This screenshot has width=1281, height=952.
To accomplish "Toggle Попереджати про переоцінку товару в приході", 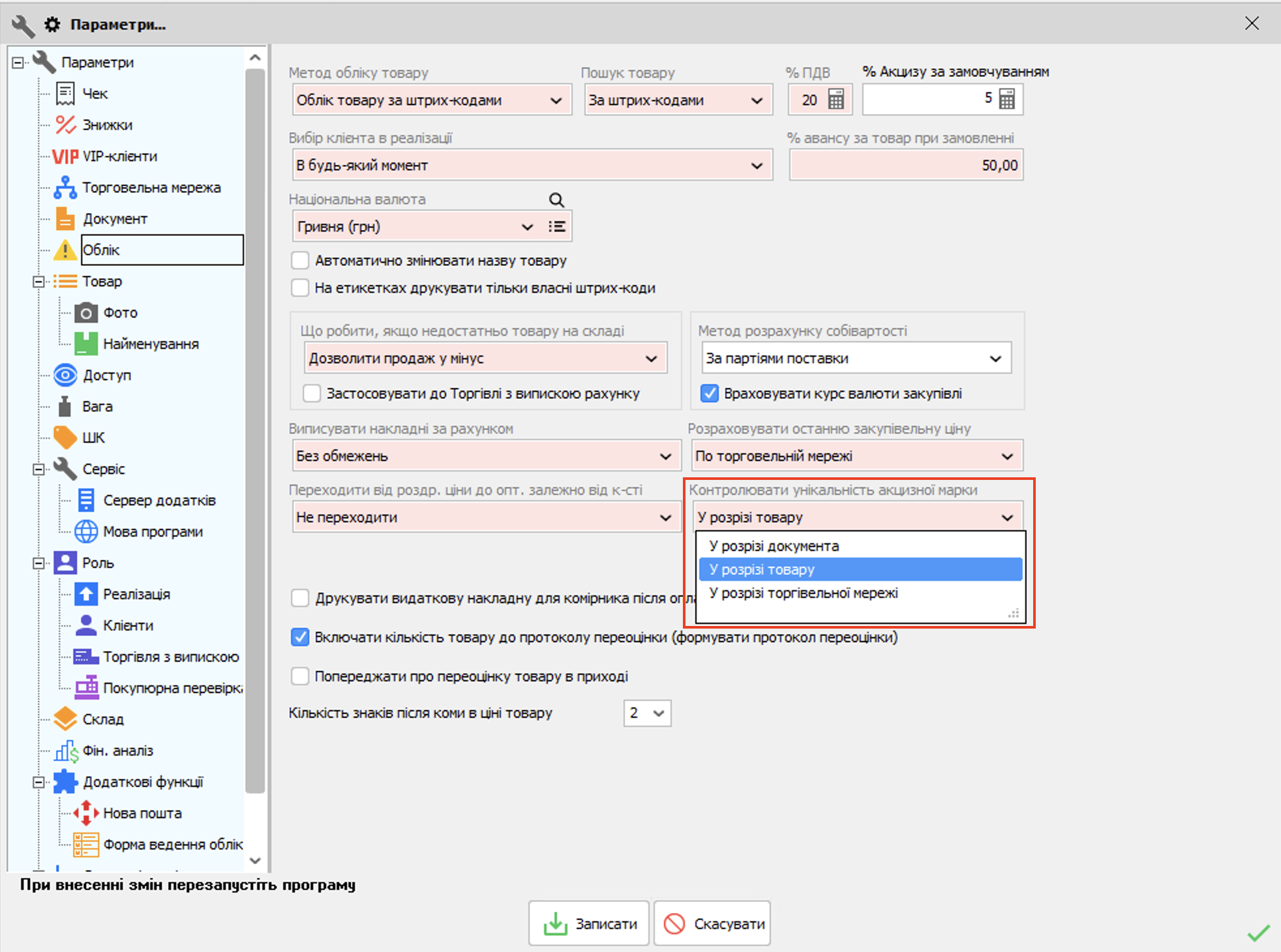I will tap(300, 676).
